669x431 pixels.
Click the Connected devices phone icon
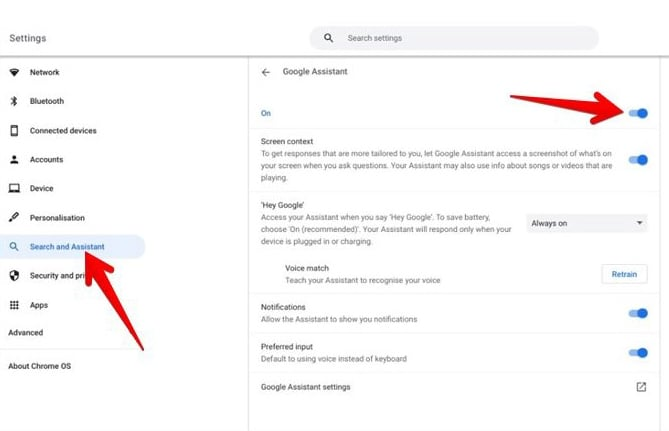[14, 131]
